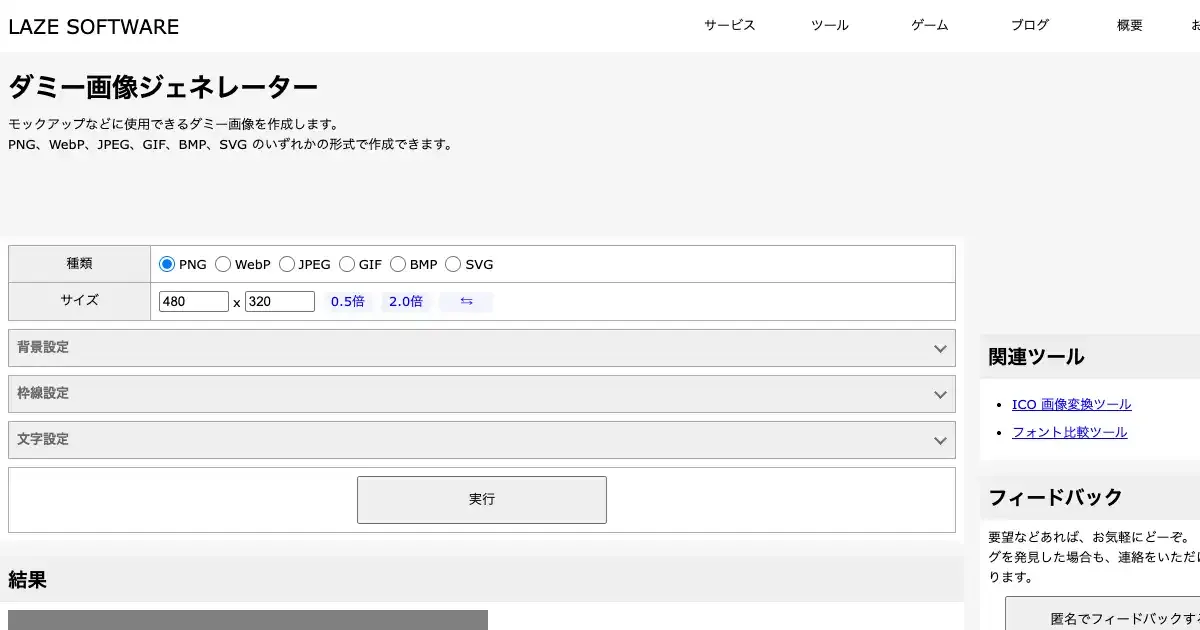This screenshot has width=1200, height=630.
Task: Open the ICO 画像変換ツール link
Action: (x=1071, y=405)
